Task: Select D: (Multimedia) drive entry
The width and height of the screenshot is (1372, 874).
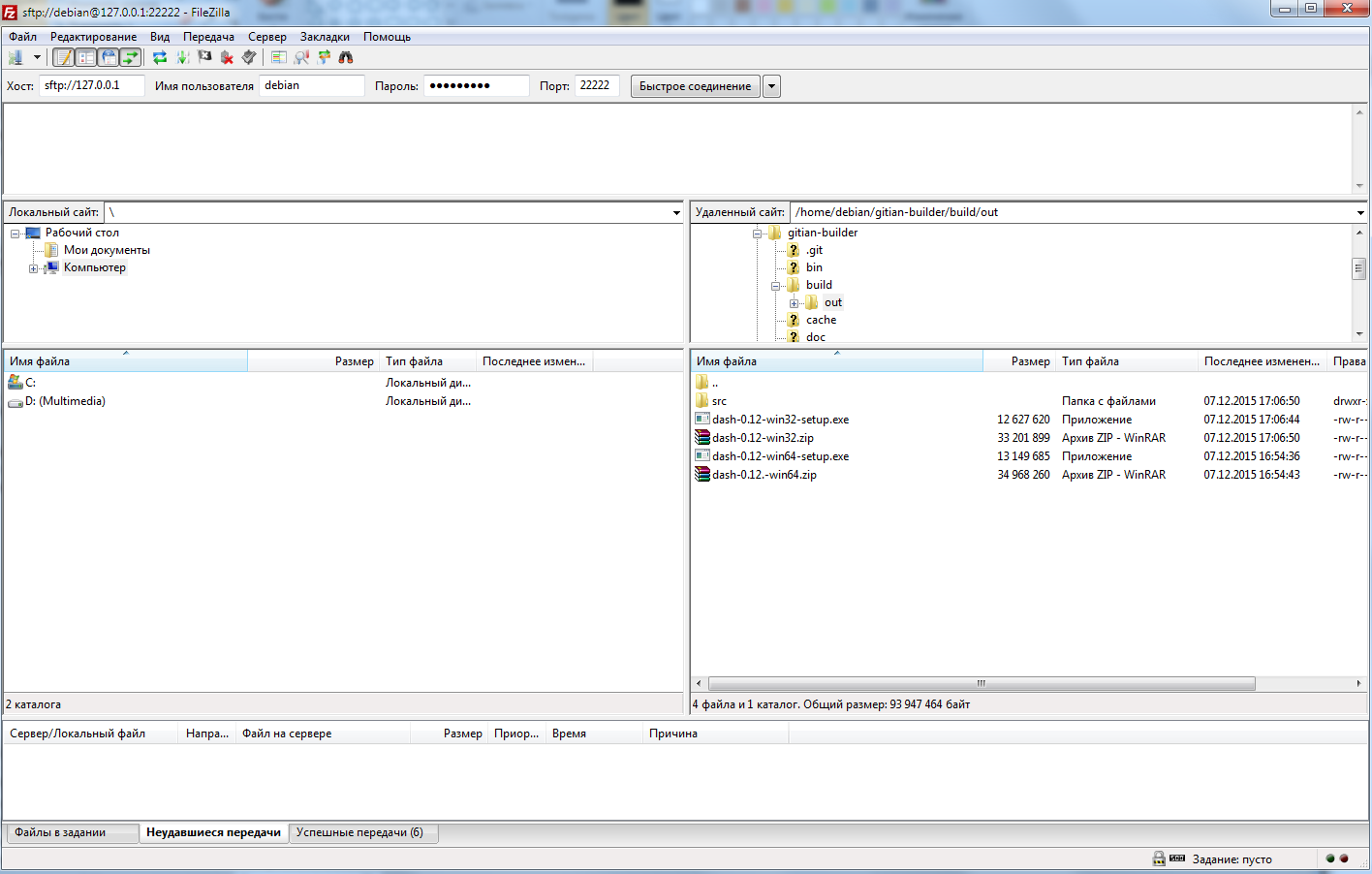Action: pos(65,401)
